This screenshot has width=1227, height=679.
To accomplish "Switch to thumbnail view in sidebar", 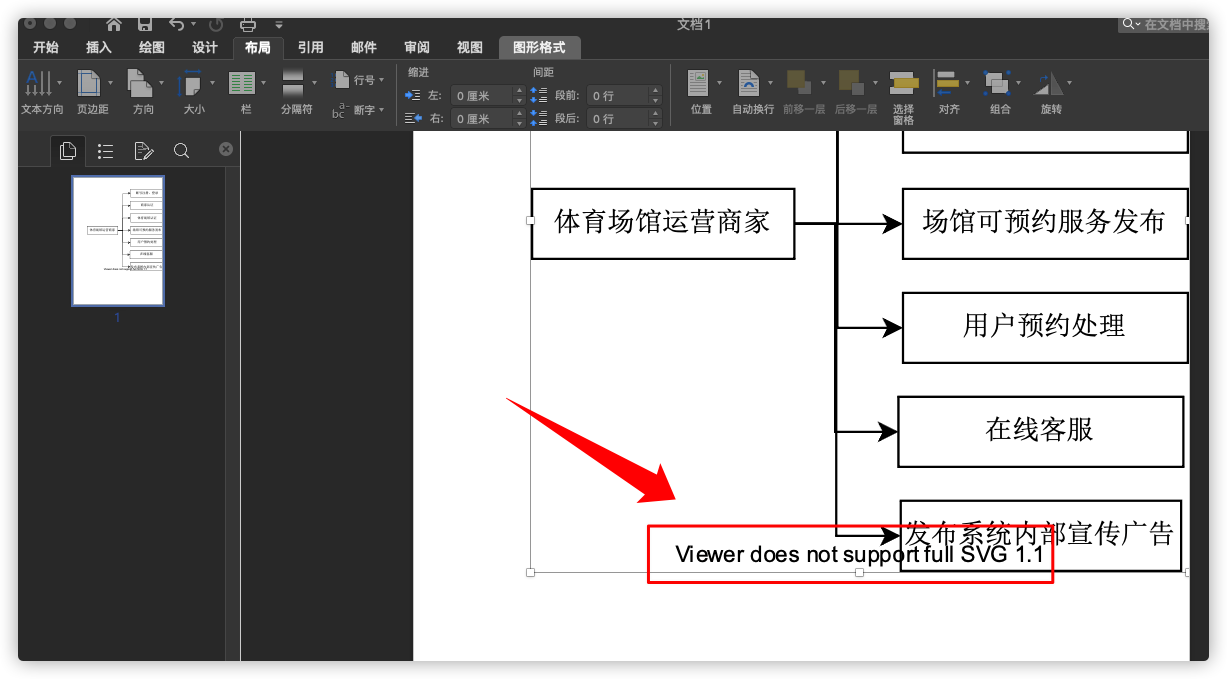I will click(x=67, y=150).
